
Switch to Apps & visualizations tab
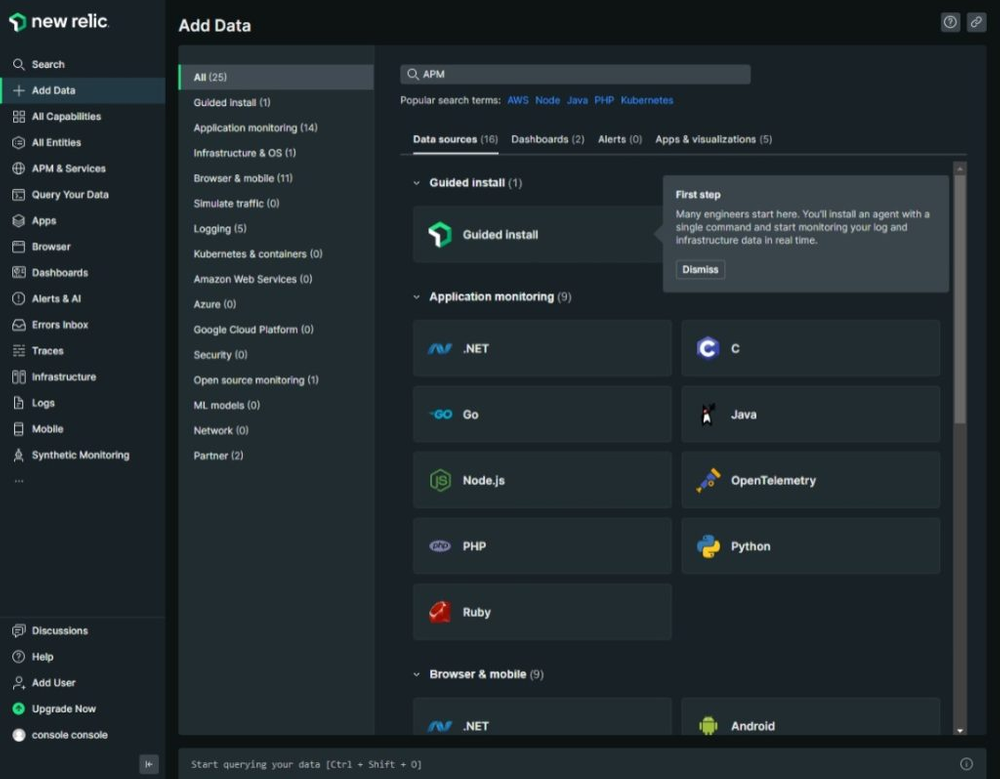pyautogui.click(x=713, y=140)
